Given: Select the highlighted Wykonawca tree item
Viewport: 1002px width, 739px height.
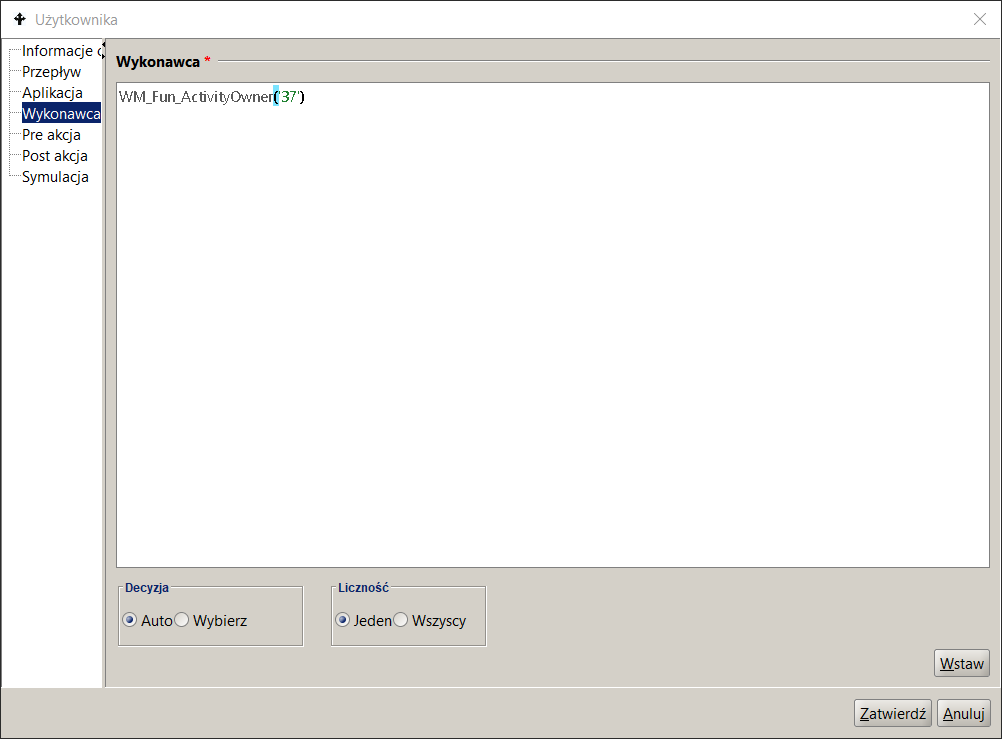Looking at the screenshot, I should click(x=60, y=114).
